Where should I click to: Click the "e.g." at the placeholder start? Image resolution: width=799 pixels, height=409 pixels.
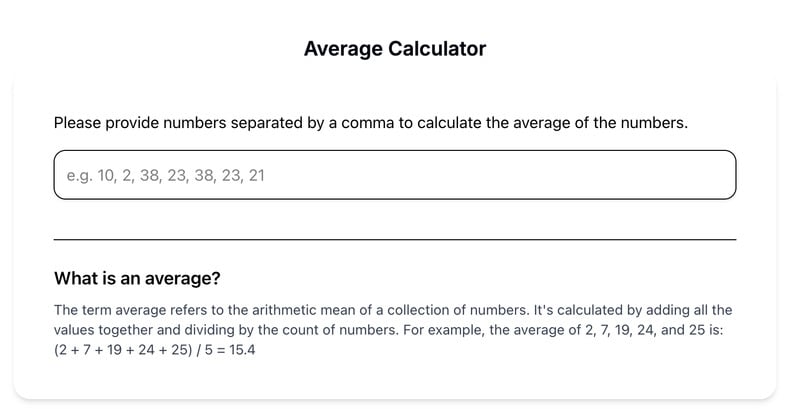click(79, 175)
